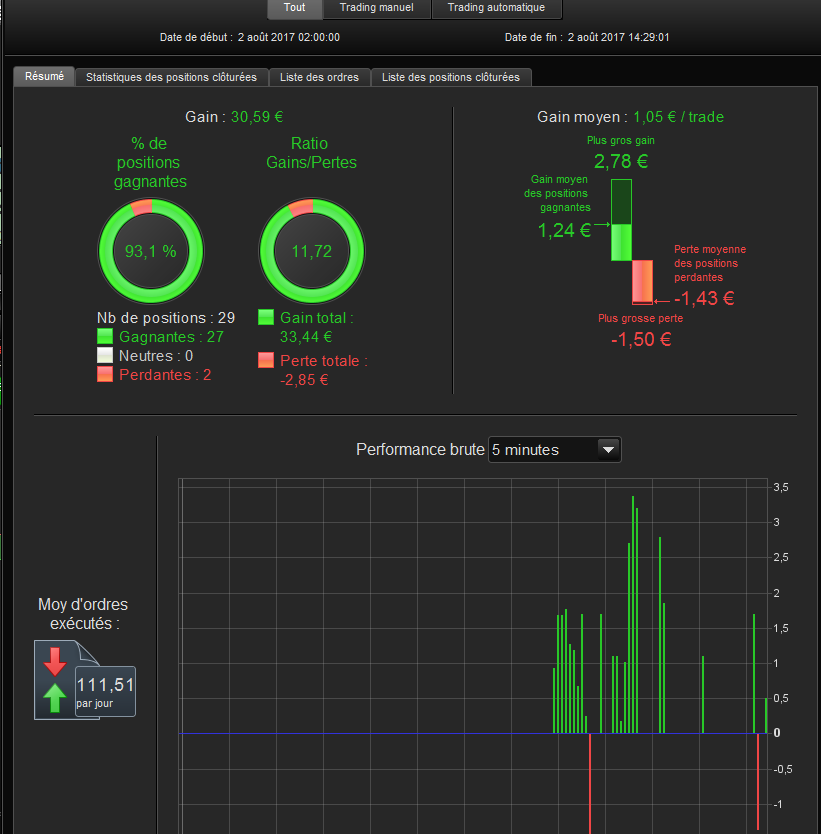
Task: Select the Résumé tab
Action: click(44, 76)
